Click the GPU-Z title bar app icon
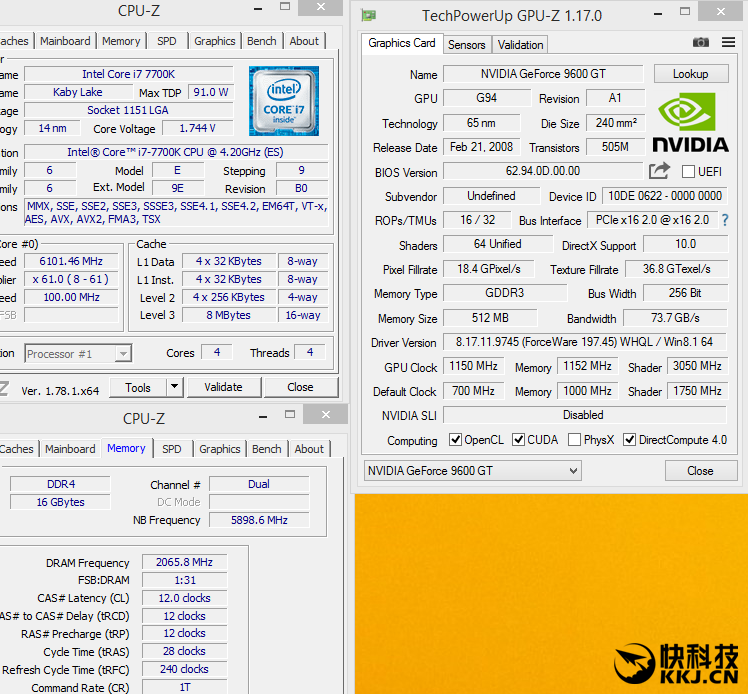748x694 pixels. click(370, 15)
